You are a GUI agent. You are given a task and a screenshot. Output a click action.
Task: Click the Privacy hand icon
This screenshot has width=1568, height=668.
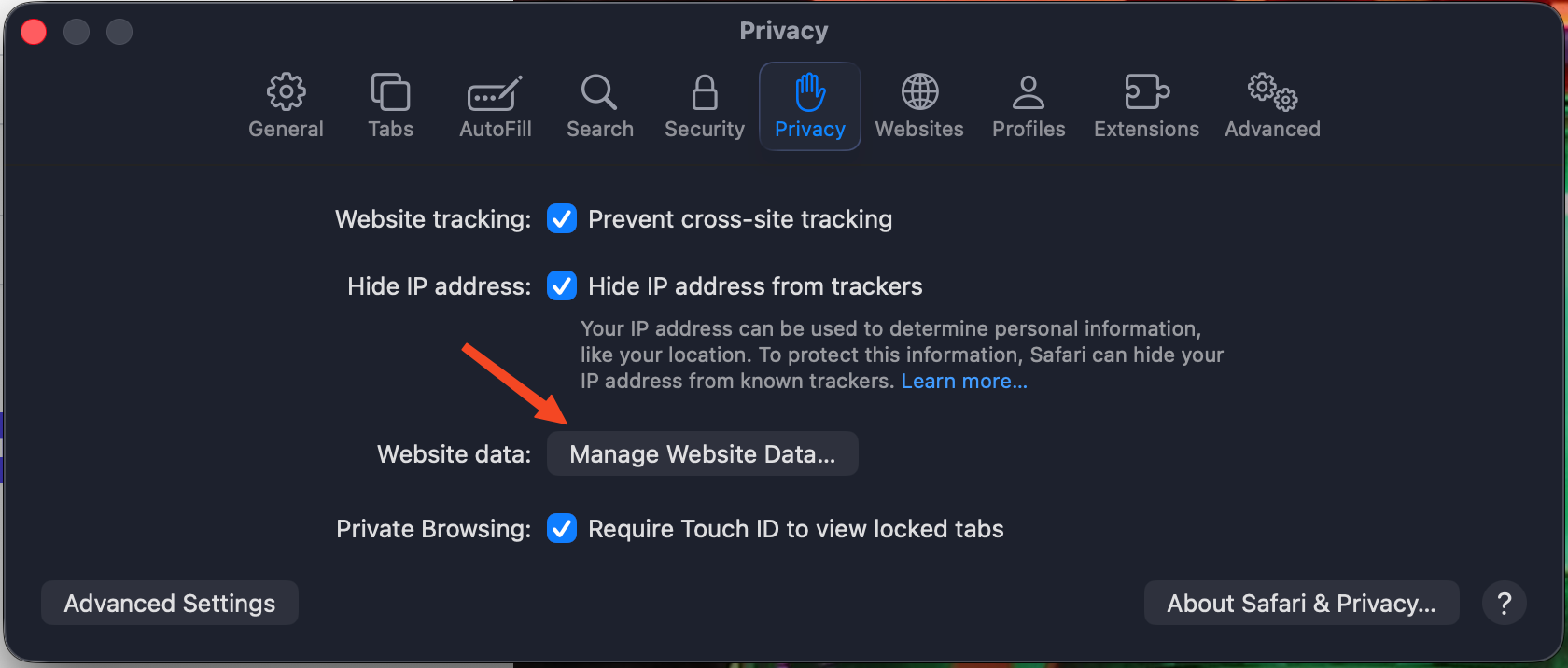pyautogui.click(x=809, y=92)
